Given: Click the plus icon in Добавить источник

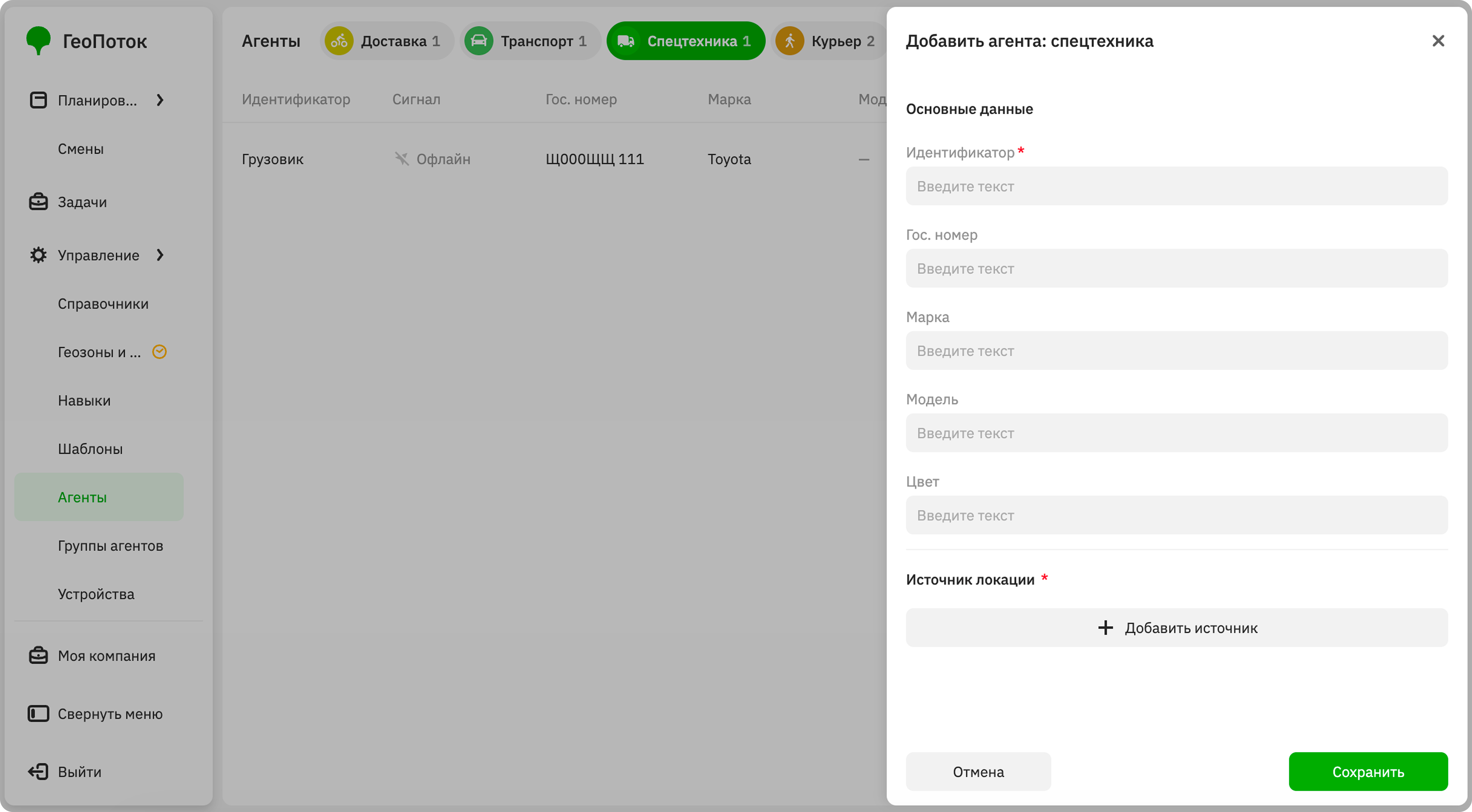Looking at the screenshot, I should pyautogui.click(x=1106, y=627).
